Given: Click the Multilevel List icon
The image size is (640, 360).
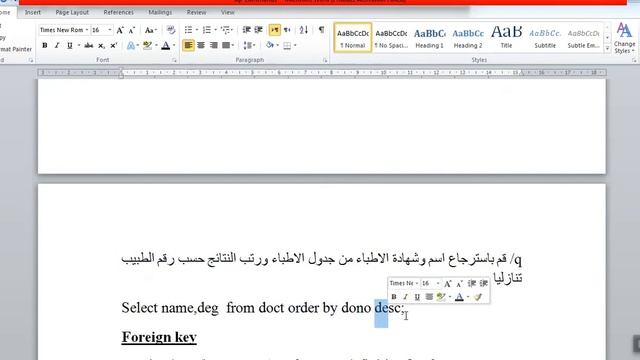Looking at the screenshot, I should point(225,30).
